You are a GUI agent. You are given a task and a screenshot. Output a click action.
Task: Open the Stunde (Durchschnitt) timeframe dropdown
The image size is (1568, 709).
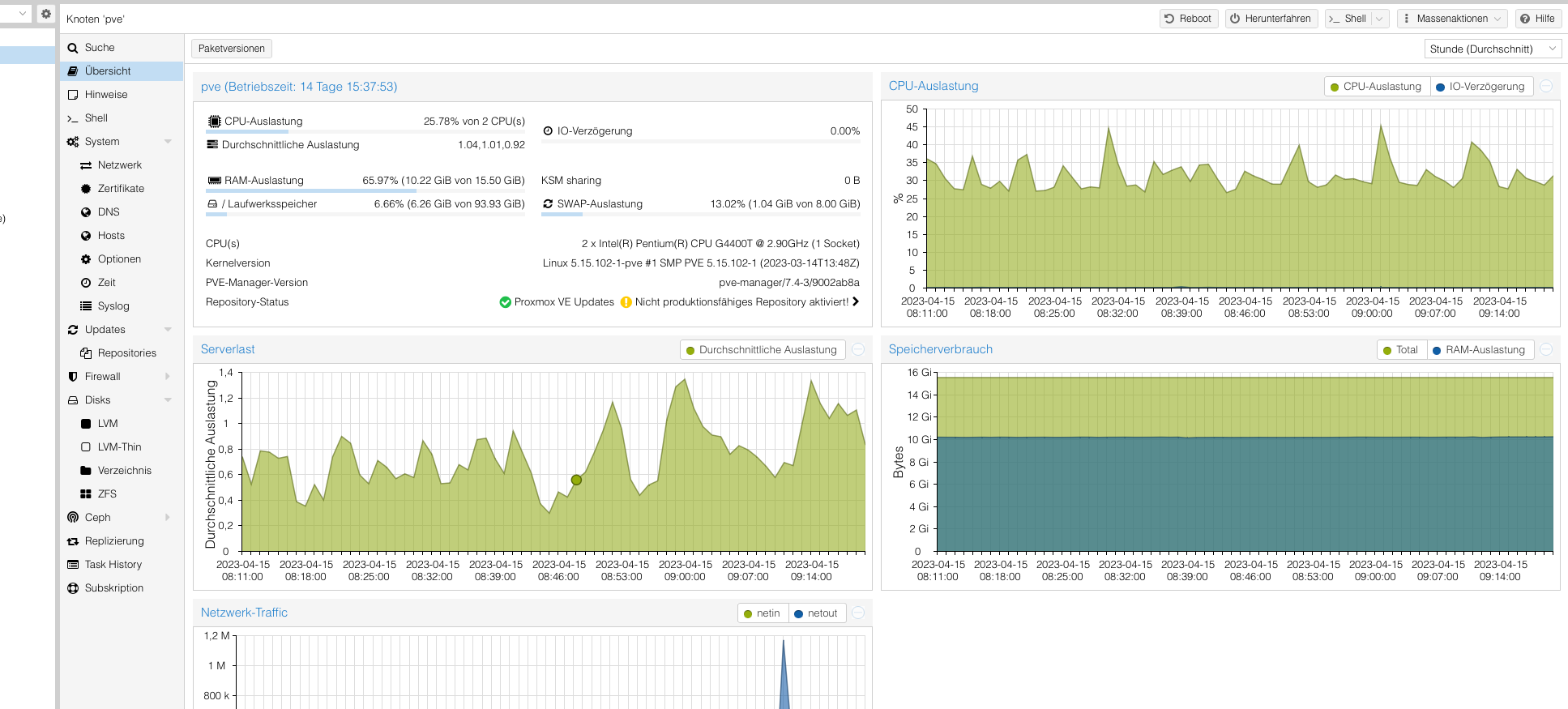1493,49
